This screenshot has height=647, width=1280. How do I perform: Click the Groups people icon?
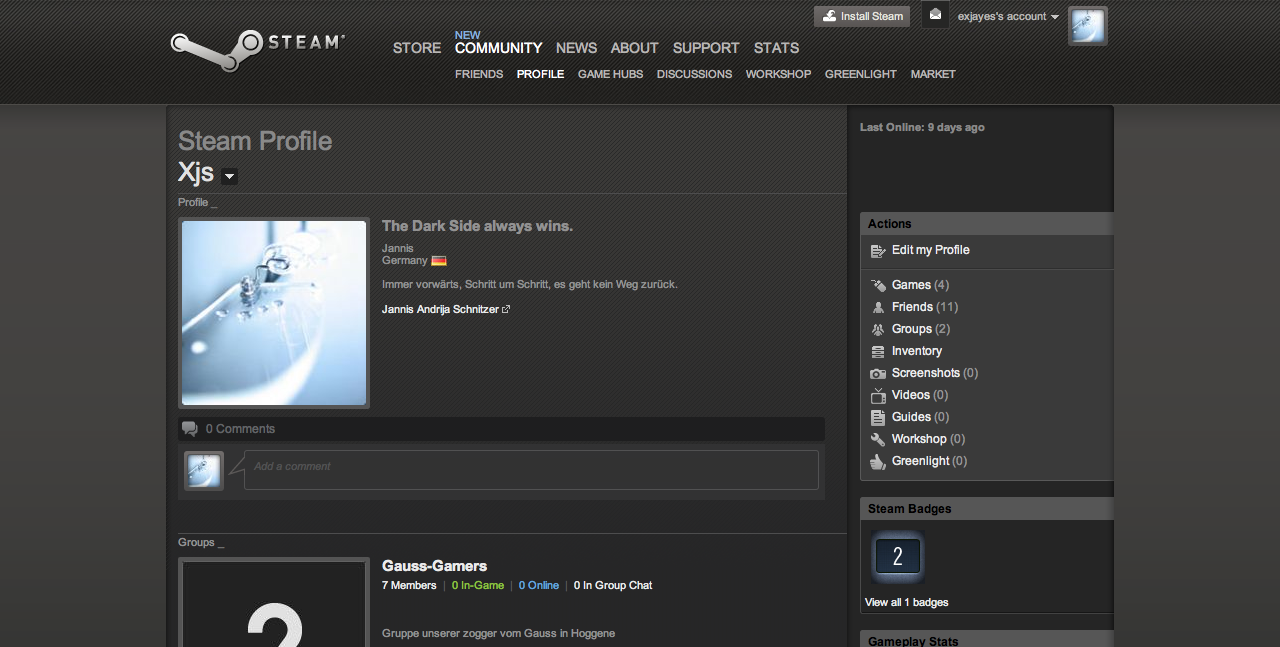[878, 329]
